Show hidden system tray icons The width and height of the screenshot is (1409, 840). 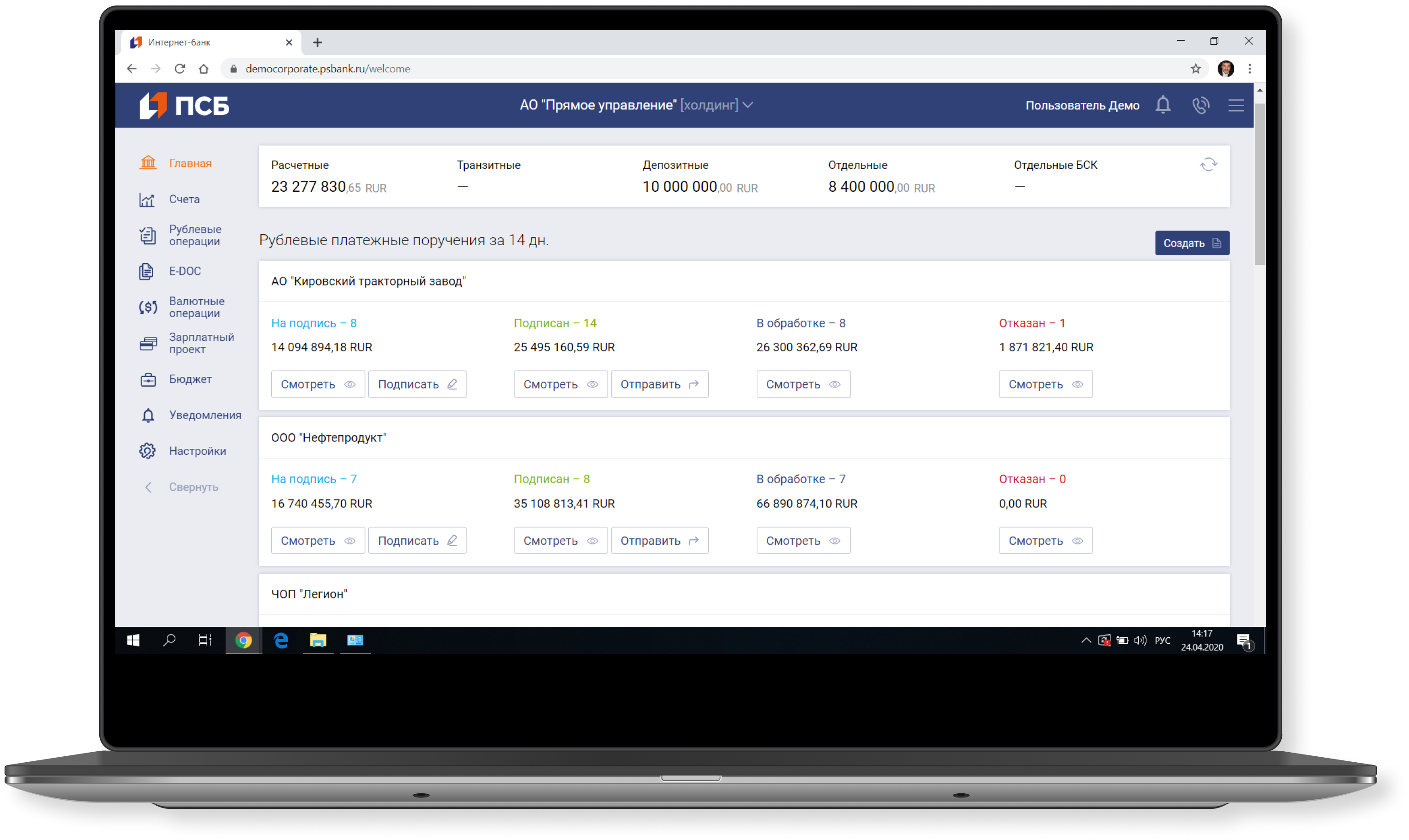(x=1086, y=640)
